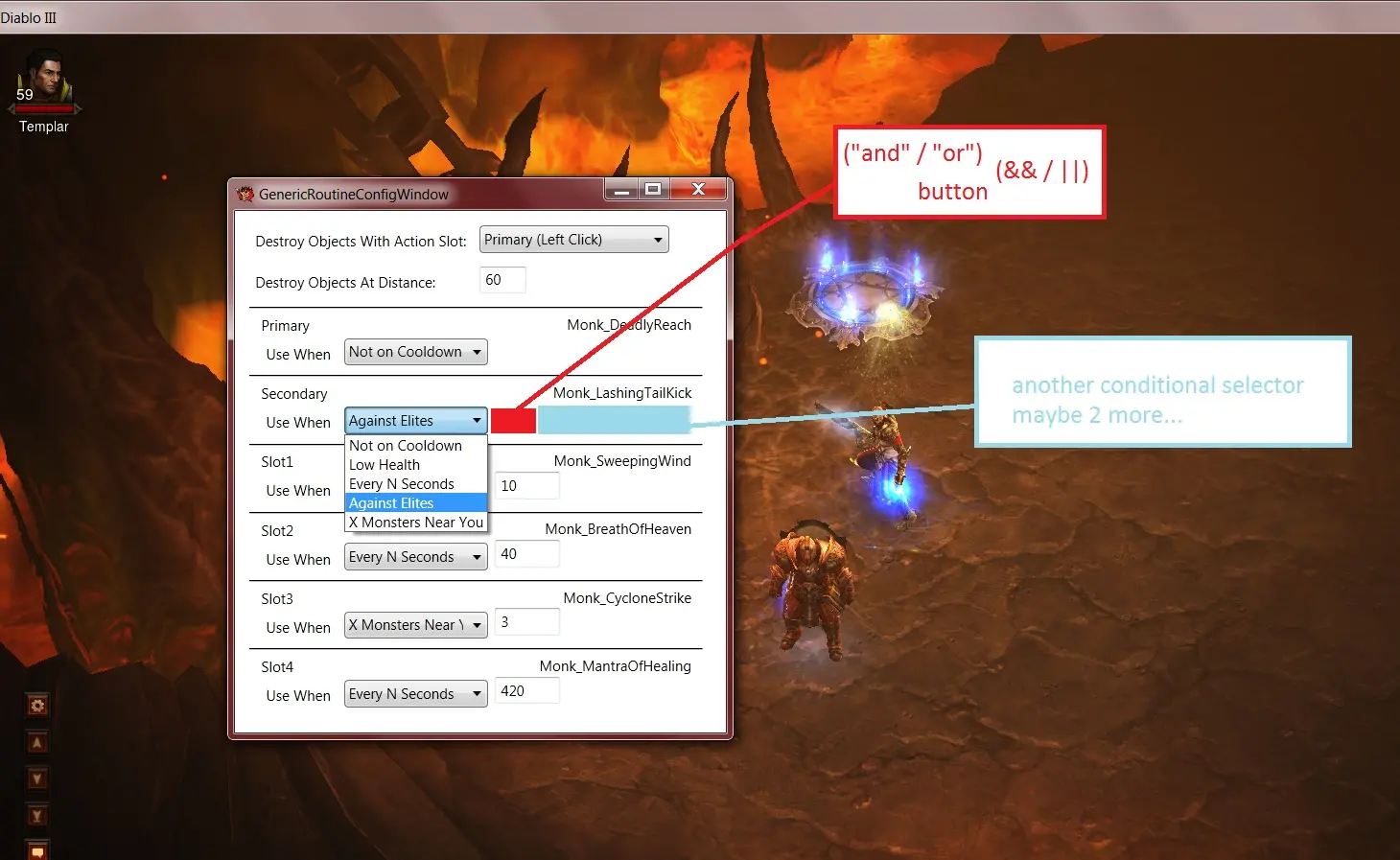Click the Slot3 value field showing 3
1400x860 pixels.
526,622
